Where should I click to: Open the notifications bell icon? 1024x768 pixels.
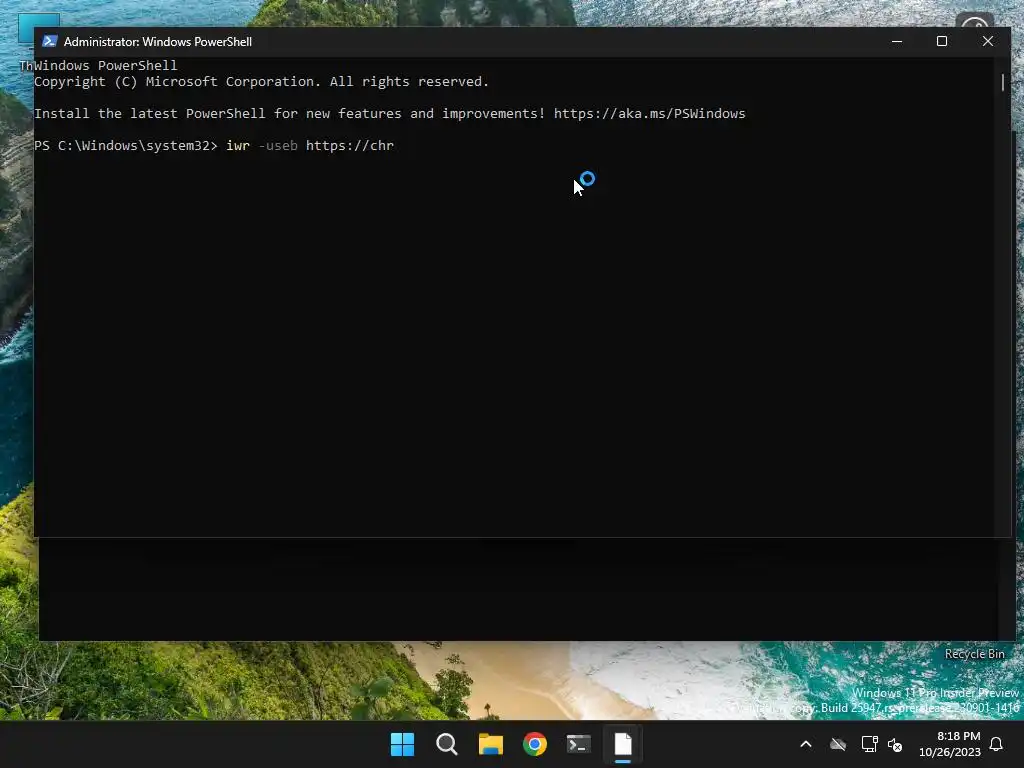coord(997,744)
